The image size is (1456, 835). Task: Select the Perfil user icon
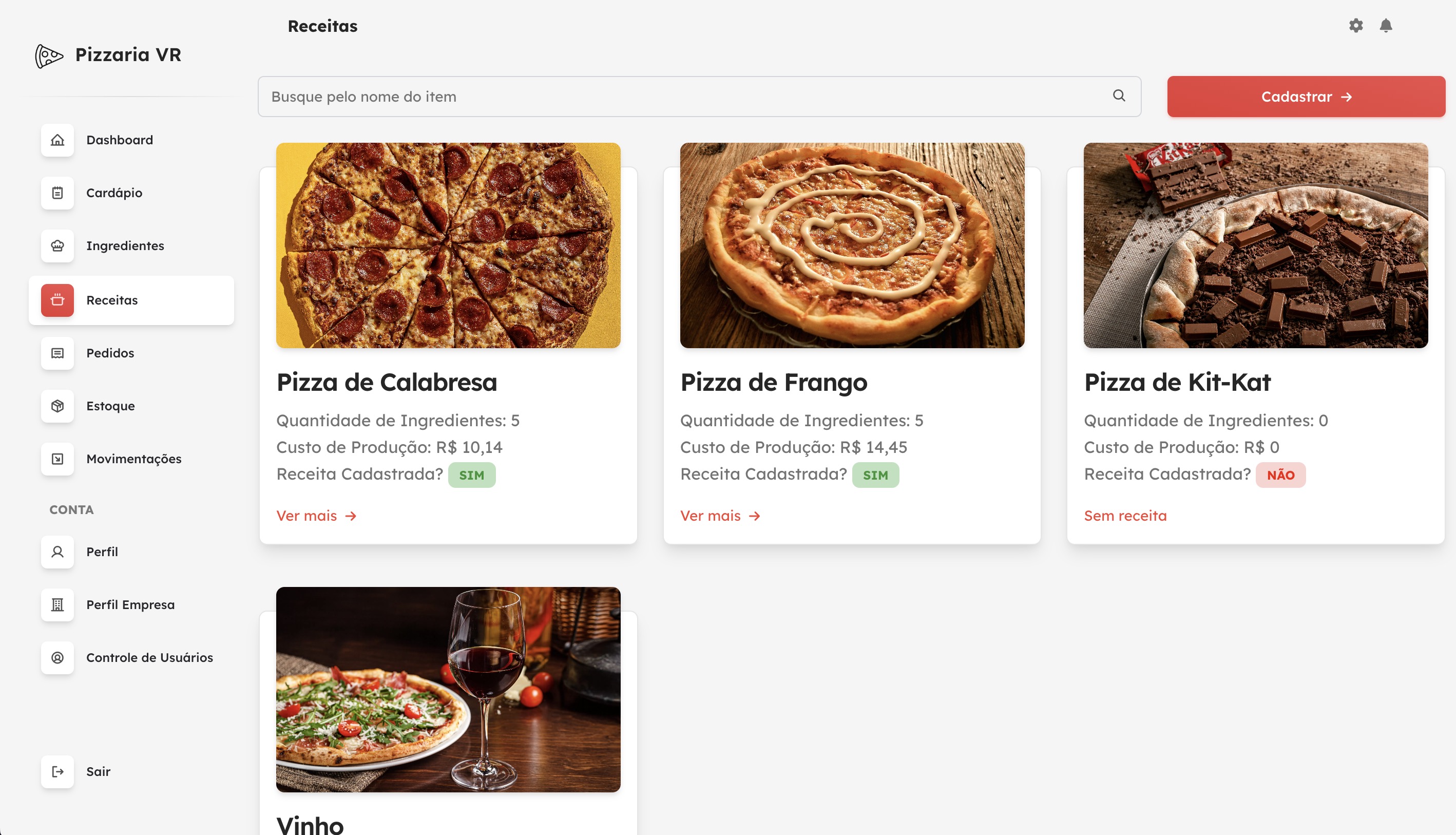point(58,551)
